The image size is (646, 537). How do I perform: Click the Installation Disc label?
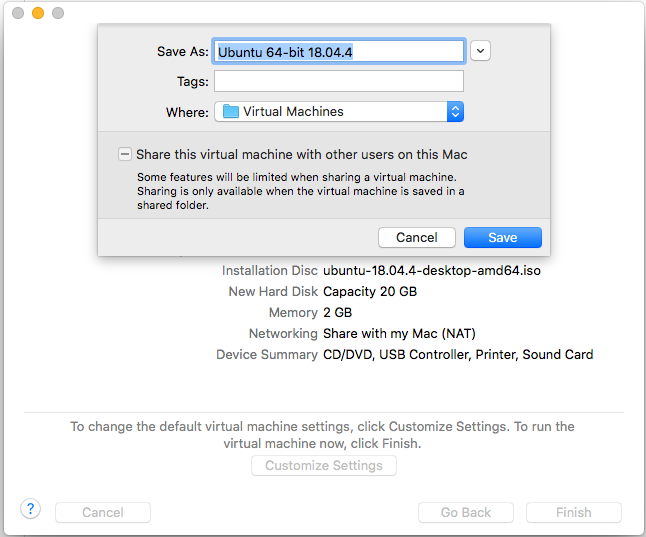click(x=270, y=271)
